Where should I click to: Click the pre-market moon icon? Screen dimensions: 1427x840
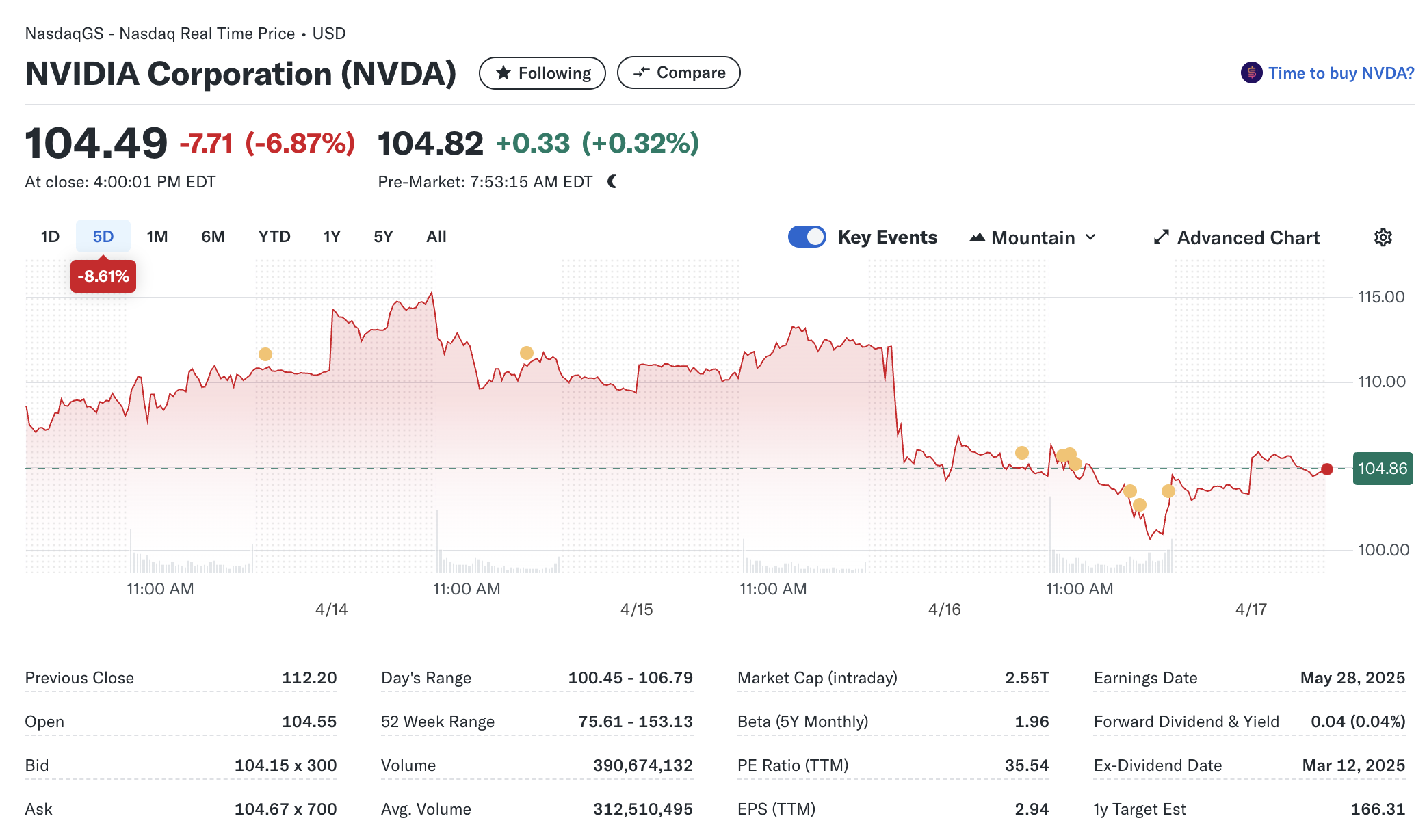pos(612,181)
